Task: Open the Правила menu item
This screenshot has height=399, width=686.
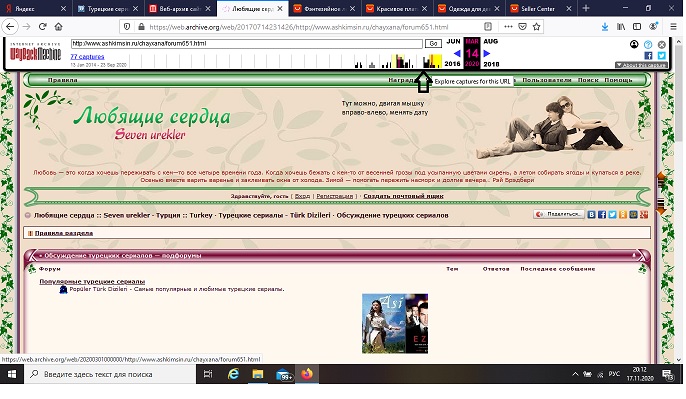Action: click(63, 80)
